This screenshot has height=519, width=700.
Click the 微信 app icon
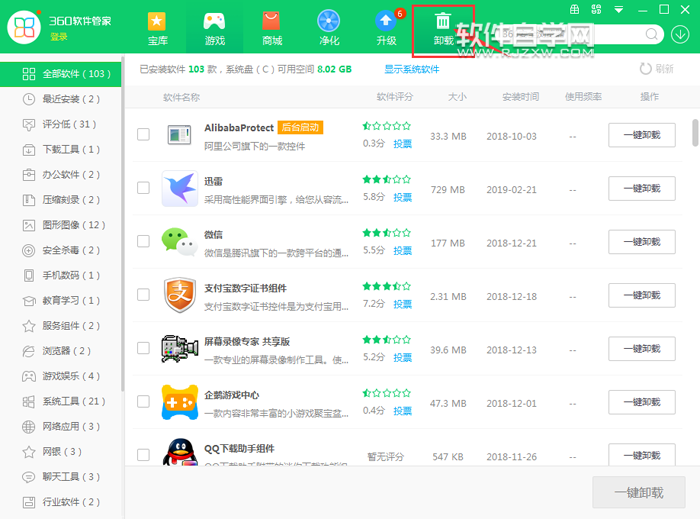[x=179, y=241]
